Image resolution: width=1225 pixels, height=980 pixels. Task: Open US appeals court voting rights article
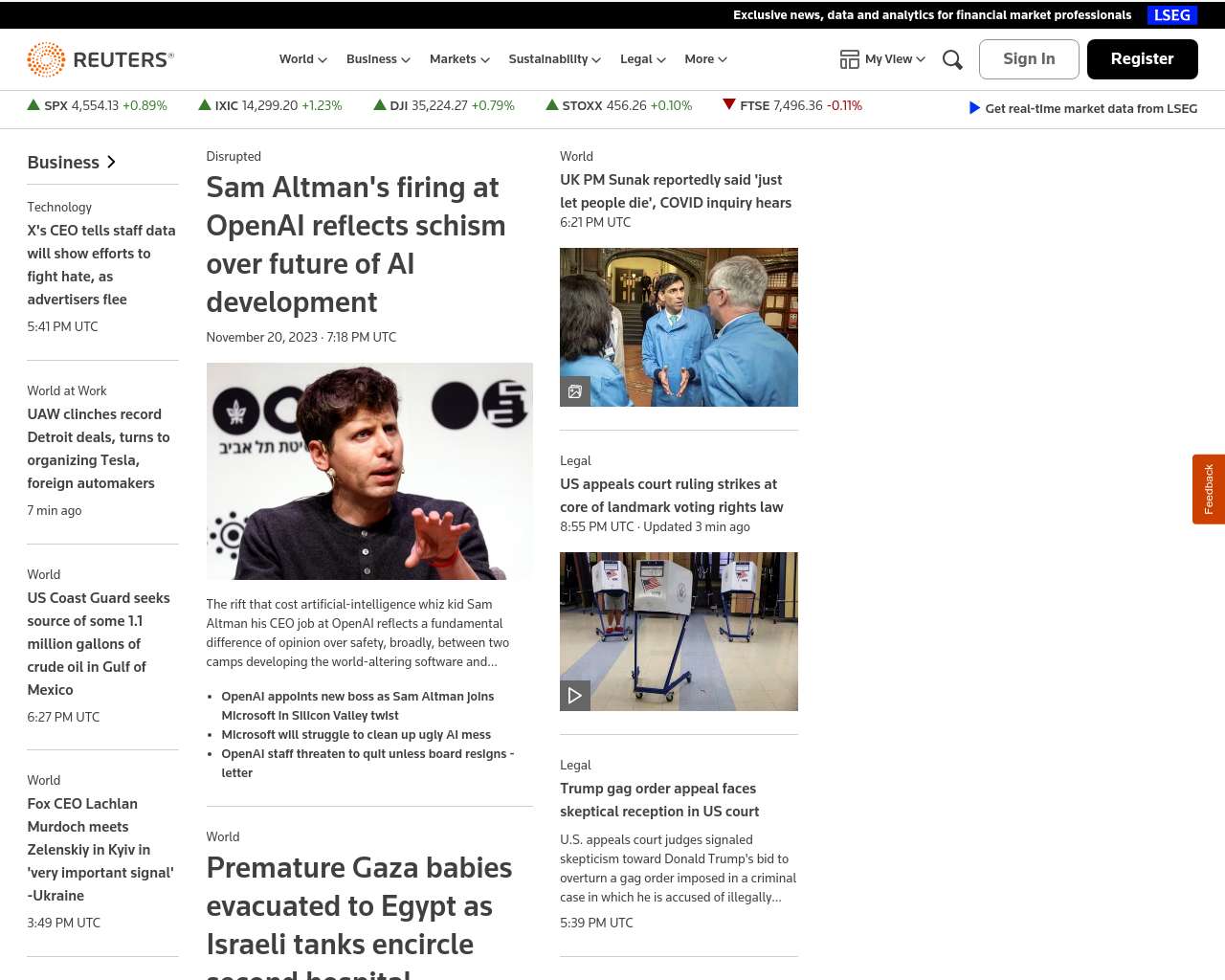(672, 496)
